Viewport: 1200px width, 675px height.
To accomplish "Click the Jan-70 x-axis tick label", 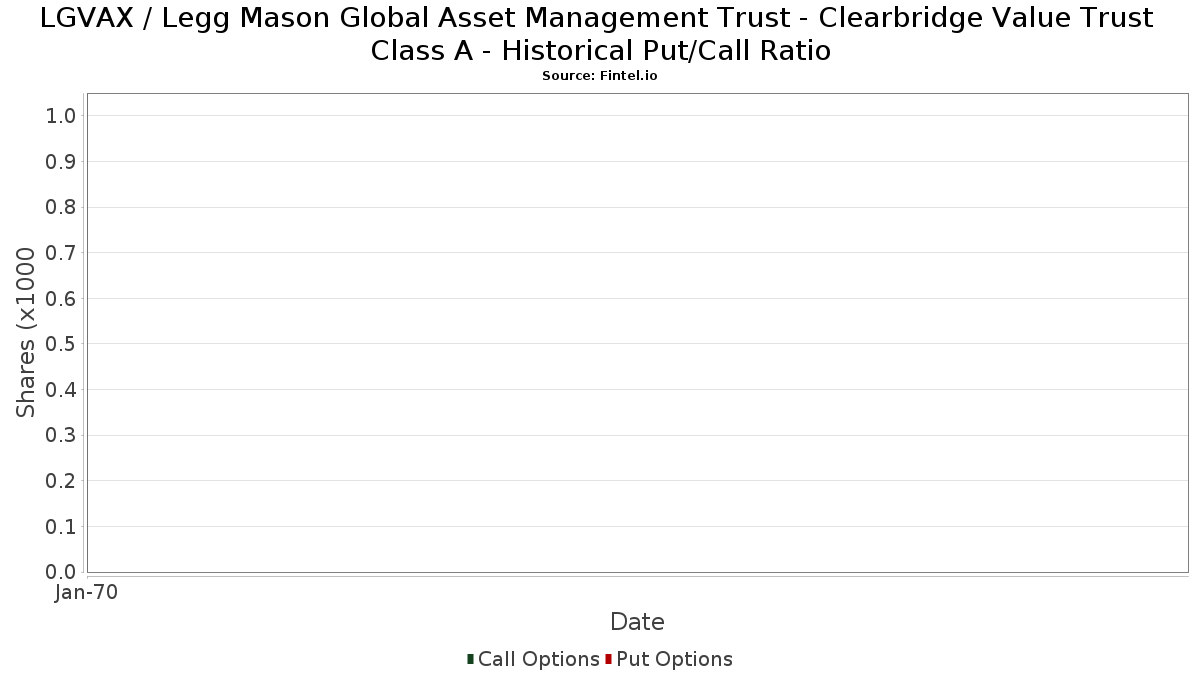I will click(x=87, y=593).
